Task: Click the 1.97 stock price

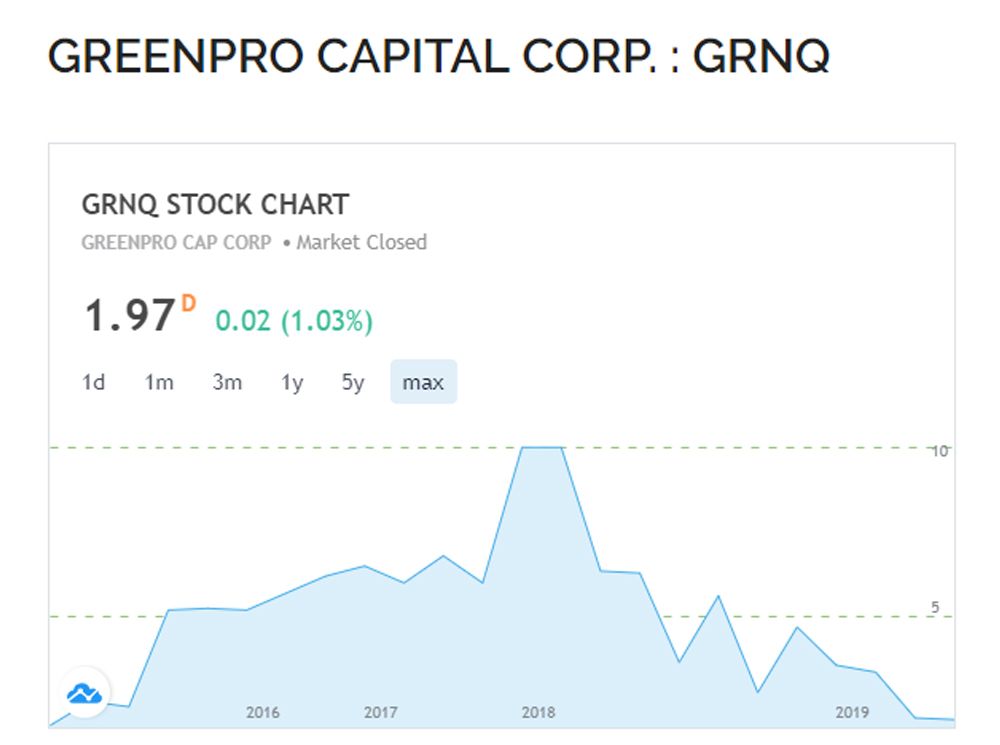Action: click(x=129, y=317)
